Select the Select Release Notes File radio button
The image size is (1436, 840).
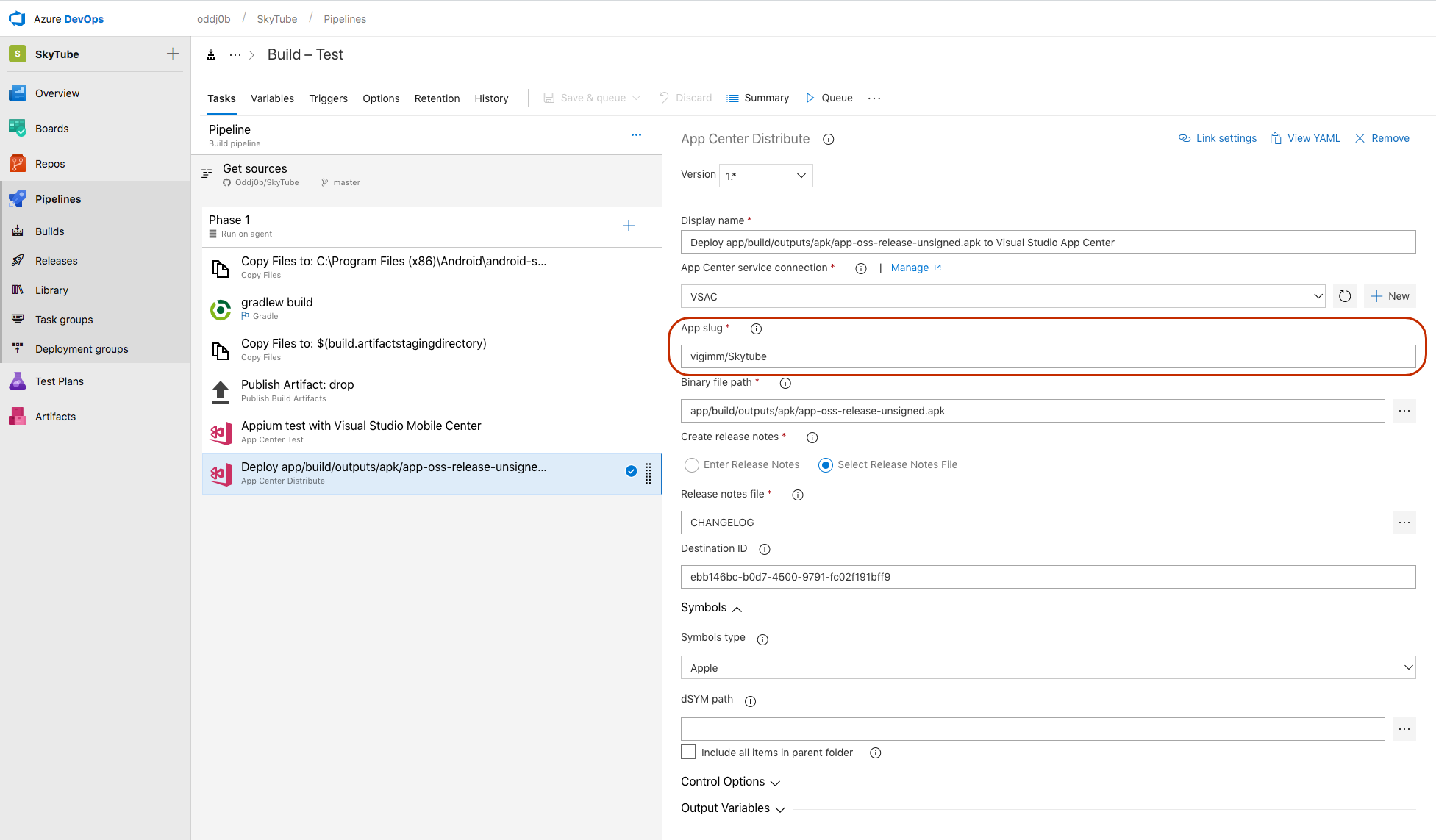pos(825,464)
